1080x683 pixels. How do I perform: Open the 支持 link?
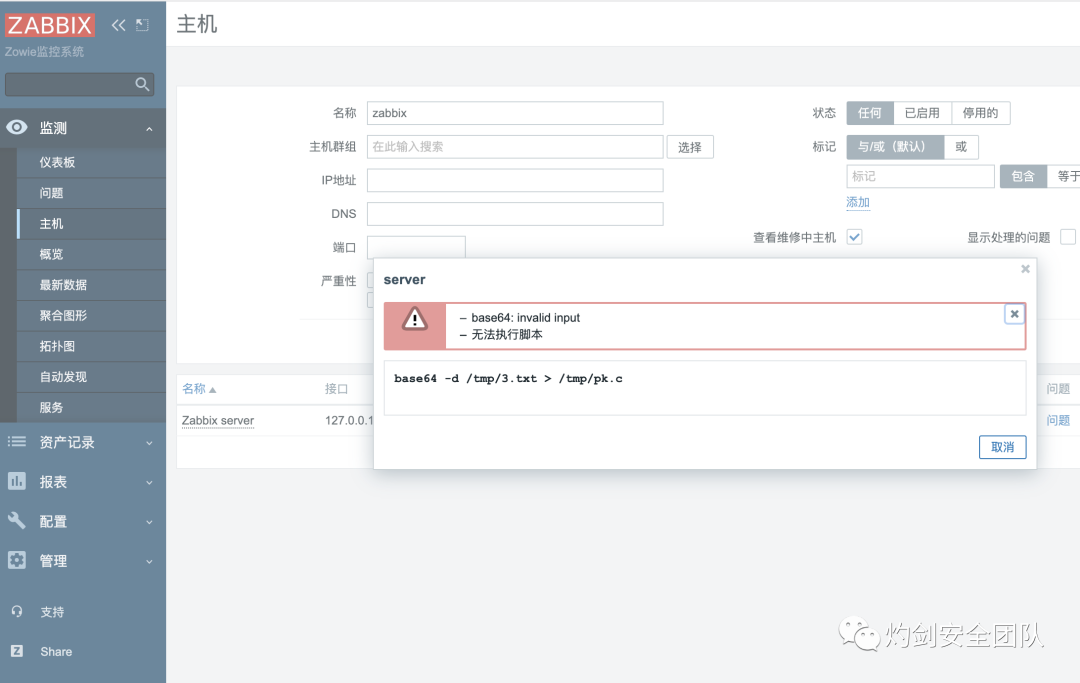coord(52,612)
